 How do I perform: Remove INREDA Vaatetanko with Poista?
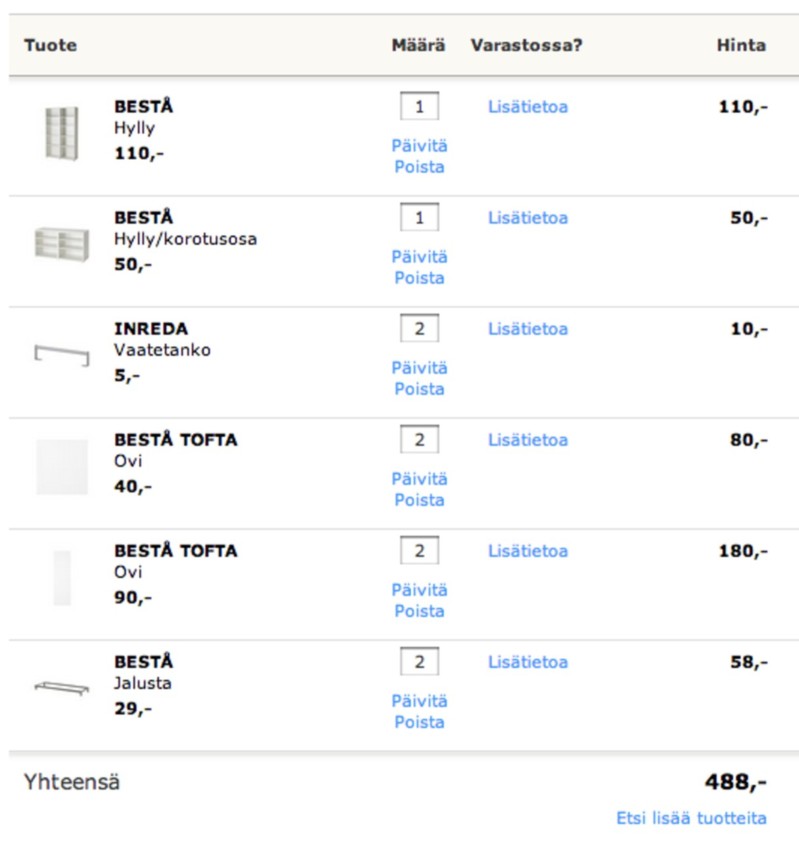[419, 389]
